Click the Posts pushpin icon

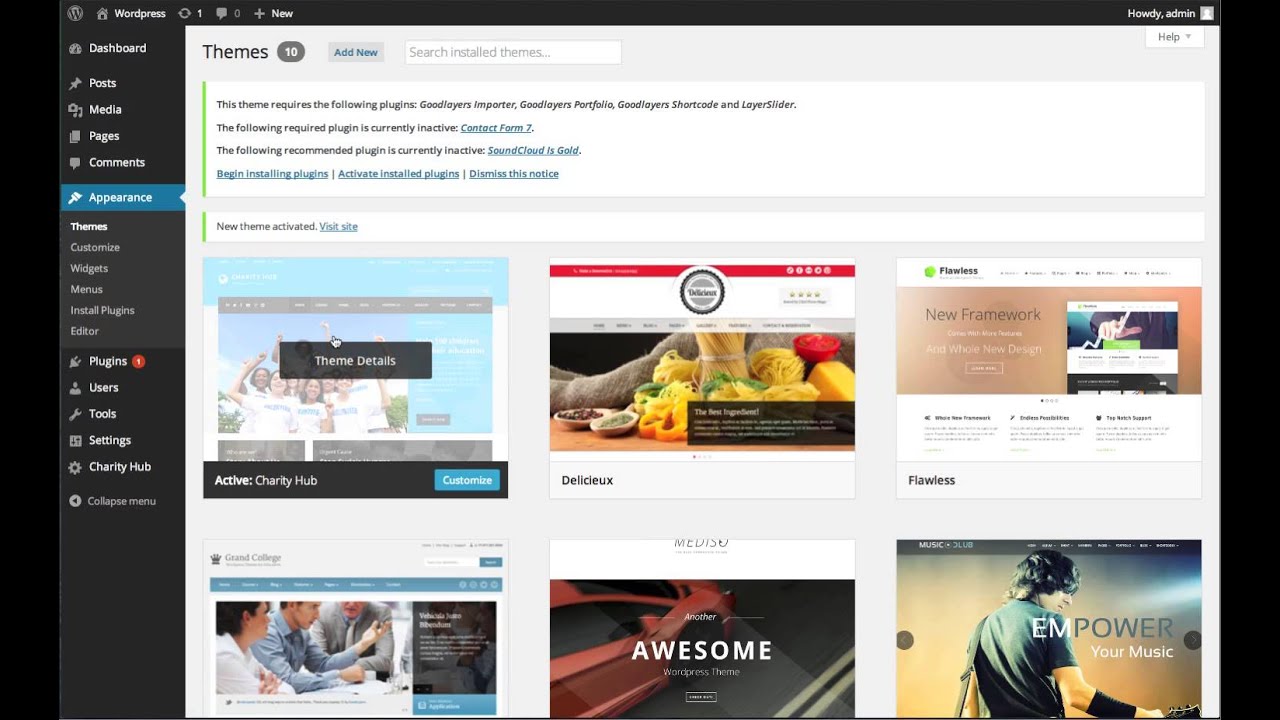click(75, 83)
